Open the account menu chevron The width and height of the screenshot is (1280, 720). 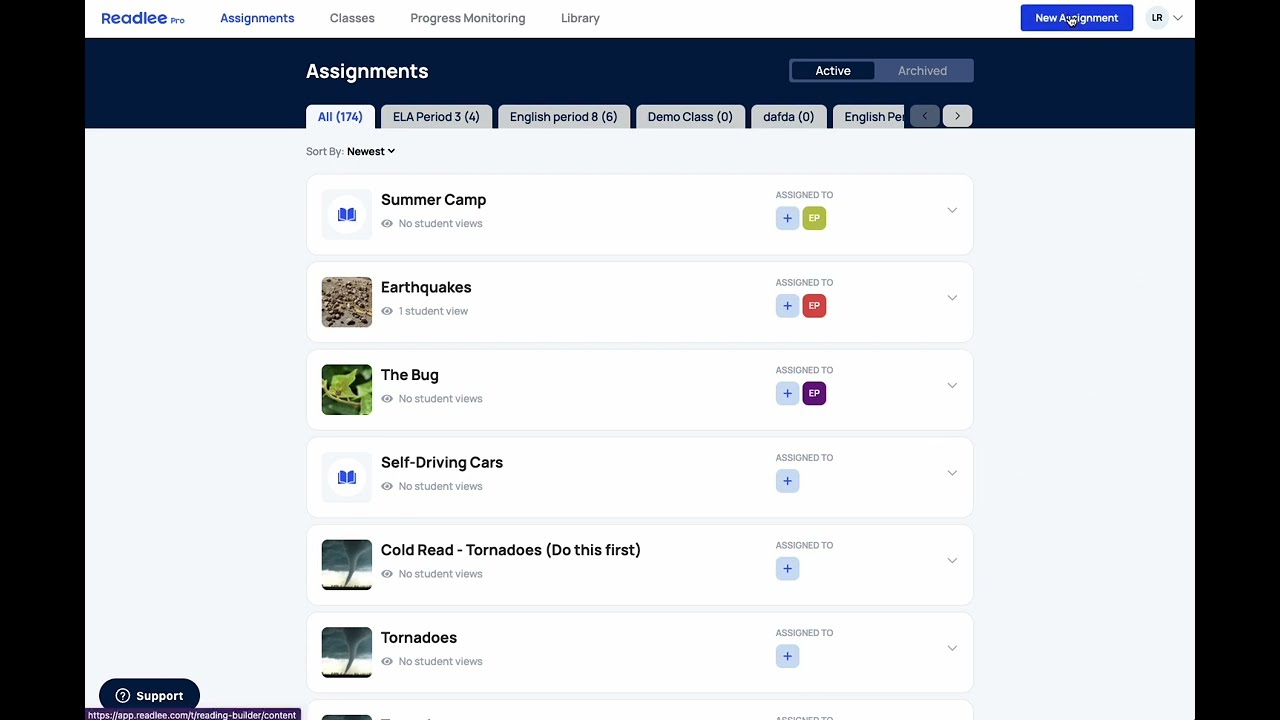coord(1178,18)
